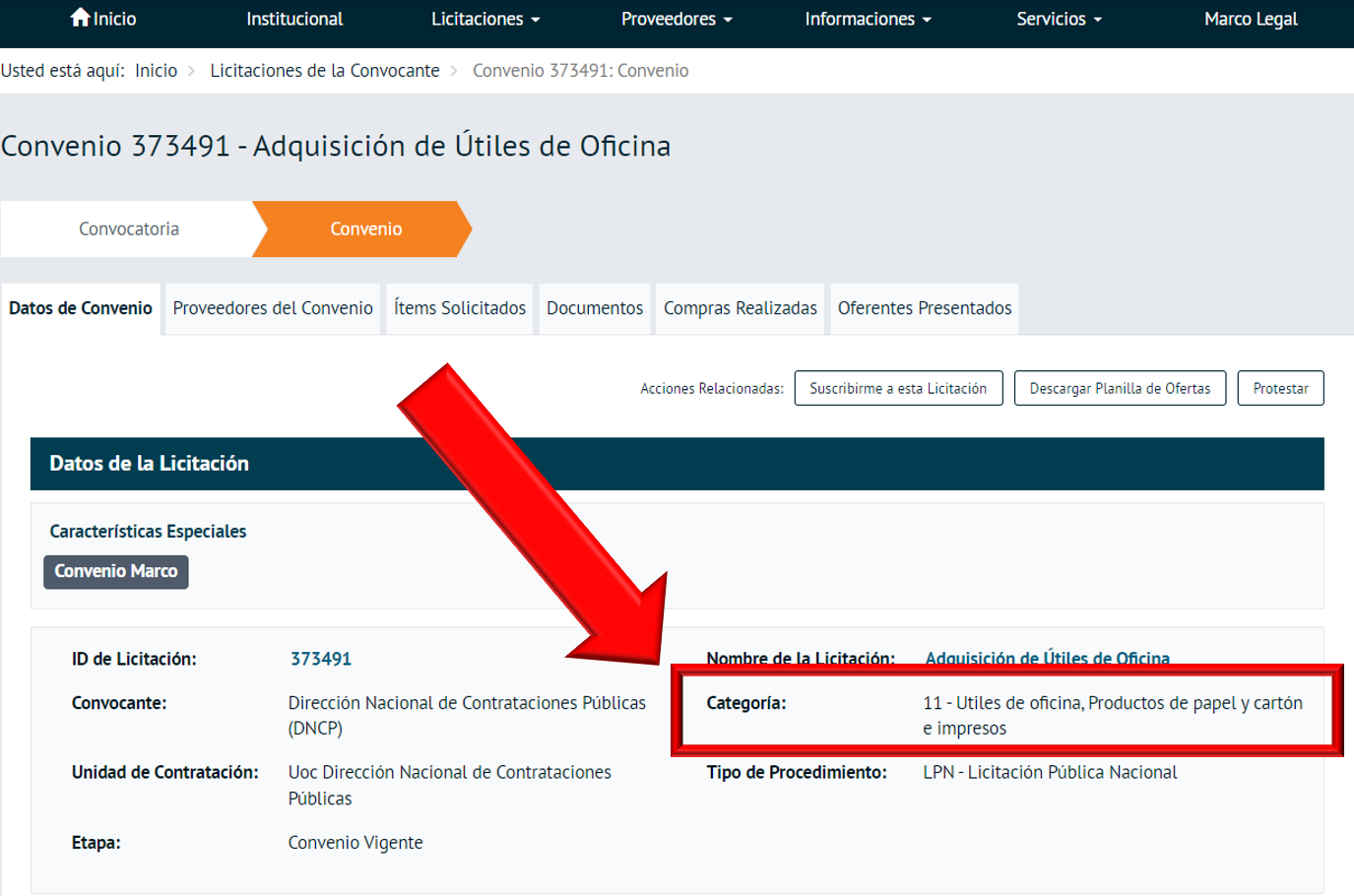Screen dimensions: 1354x896
Task: Switch to the Documentos tab
Action: pyautogui.click(x=595, y=308)
